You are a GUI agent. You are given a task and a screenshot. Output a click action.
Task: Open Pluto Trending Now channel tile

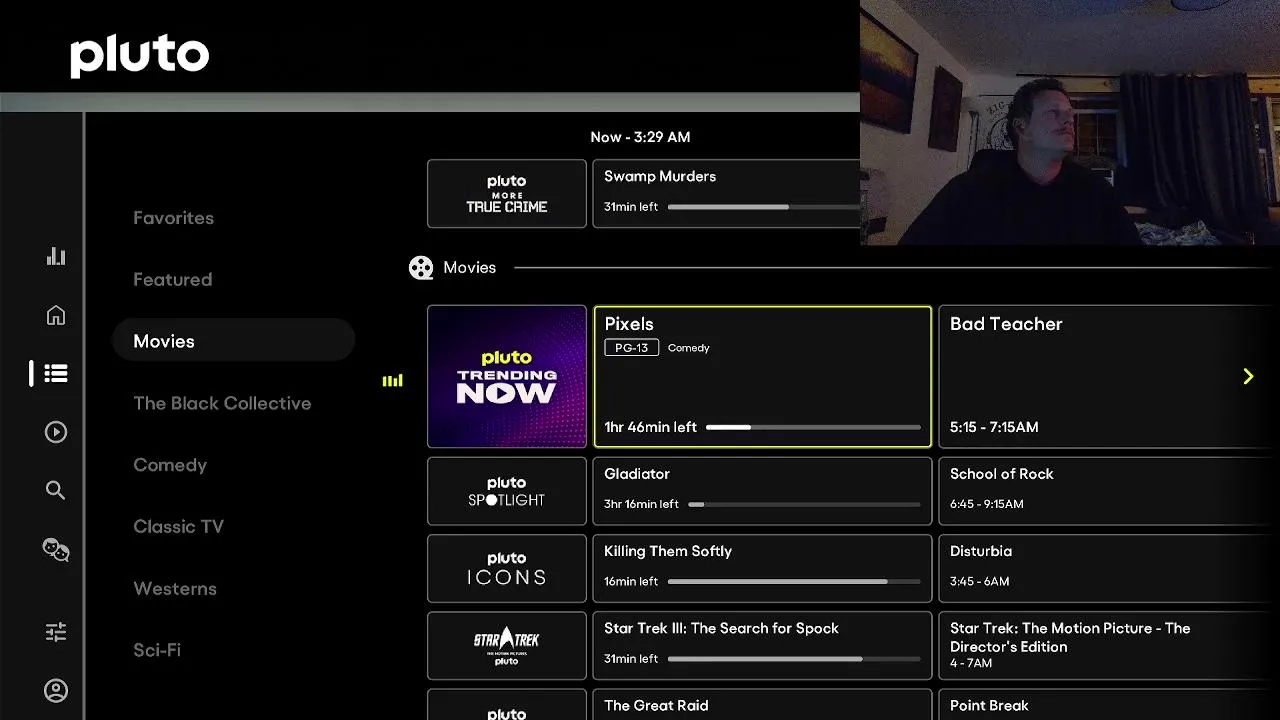pos(507,376)
